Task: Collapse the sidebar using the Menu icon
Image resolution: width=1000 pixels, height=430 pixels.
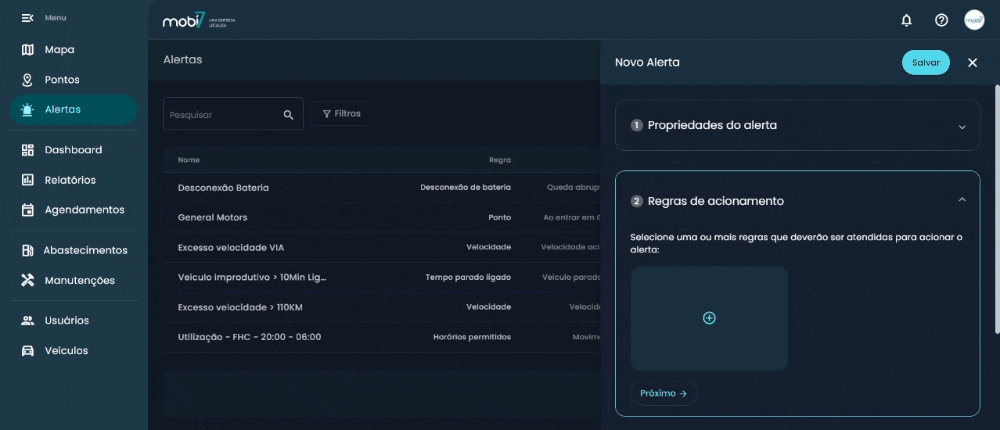Action: pyautogui.click(x=28, y=18)
